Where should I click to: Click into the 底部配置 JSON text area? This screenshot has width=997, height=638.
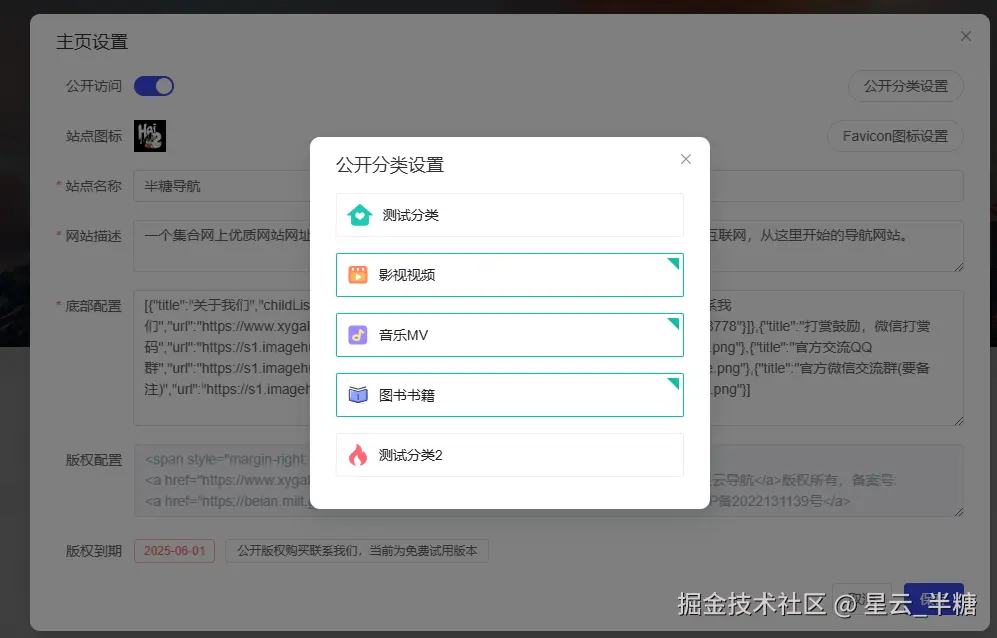tap(548, 357)
